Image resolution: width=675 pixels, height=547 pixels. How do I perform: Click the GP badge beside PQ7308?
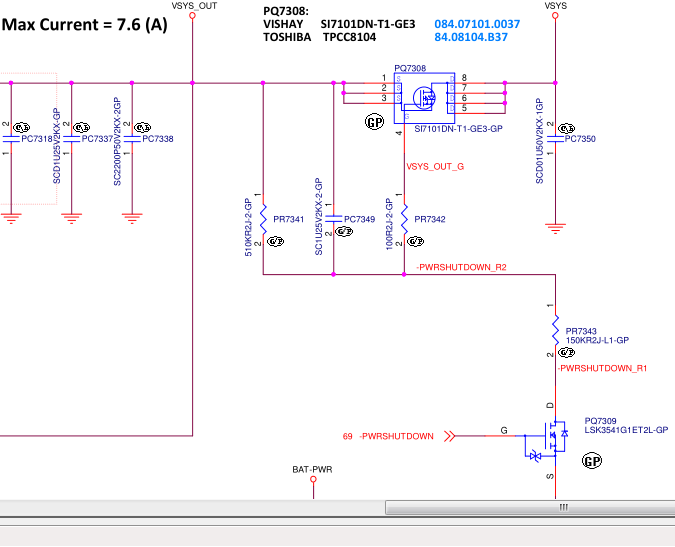point(375,122)
